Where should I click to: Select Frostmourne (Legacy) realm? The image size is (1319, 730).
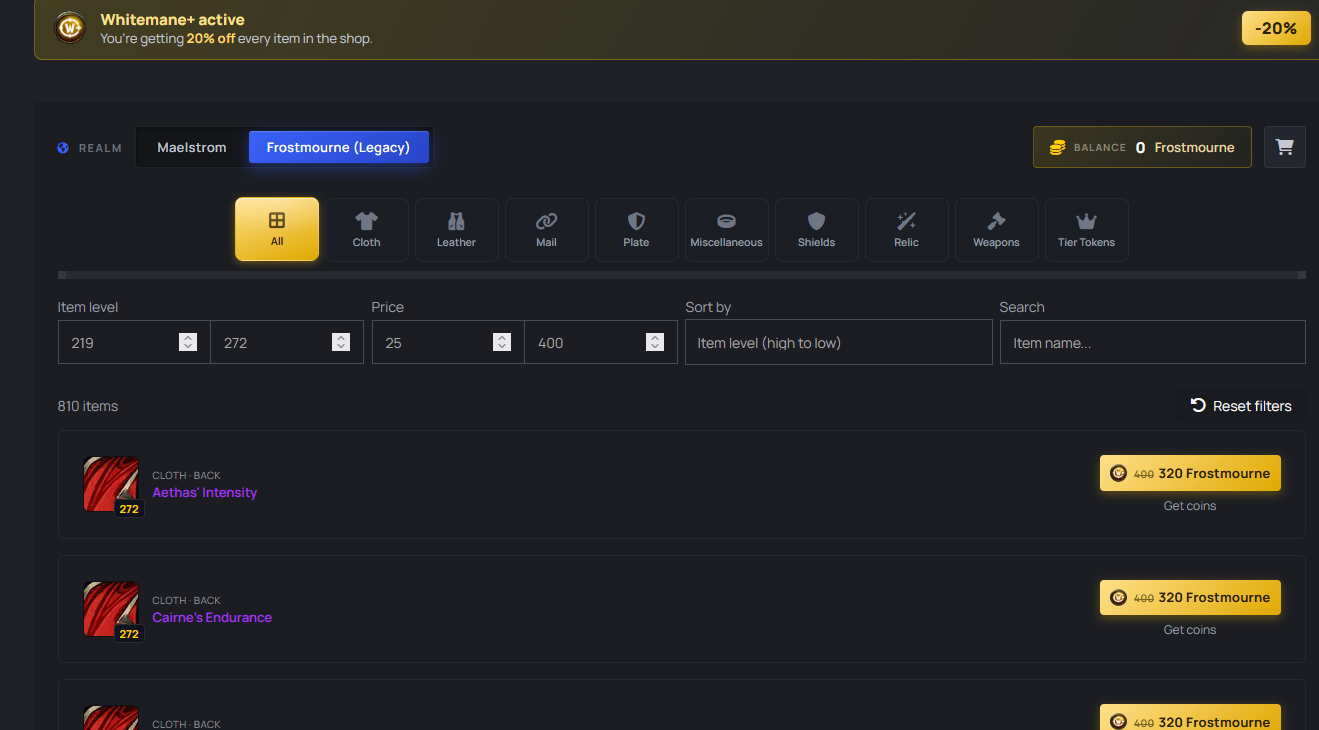point(338,147)
